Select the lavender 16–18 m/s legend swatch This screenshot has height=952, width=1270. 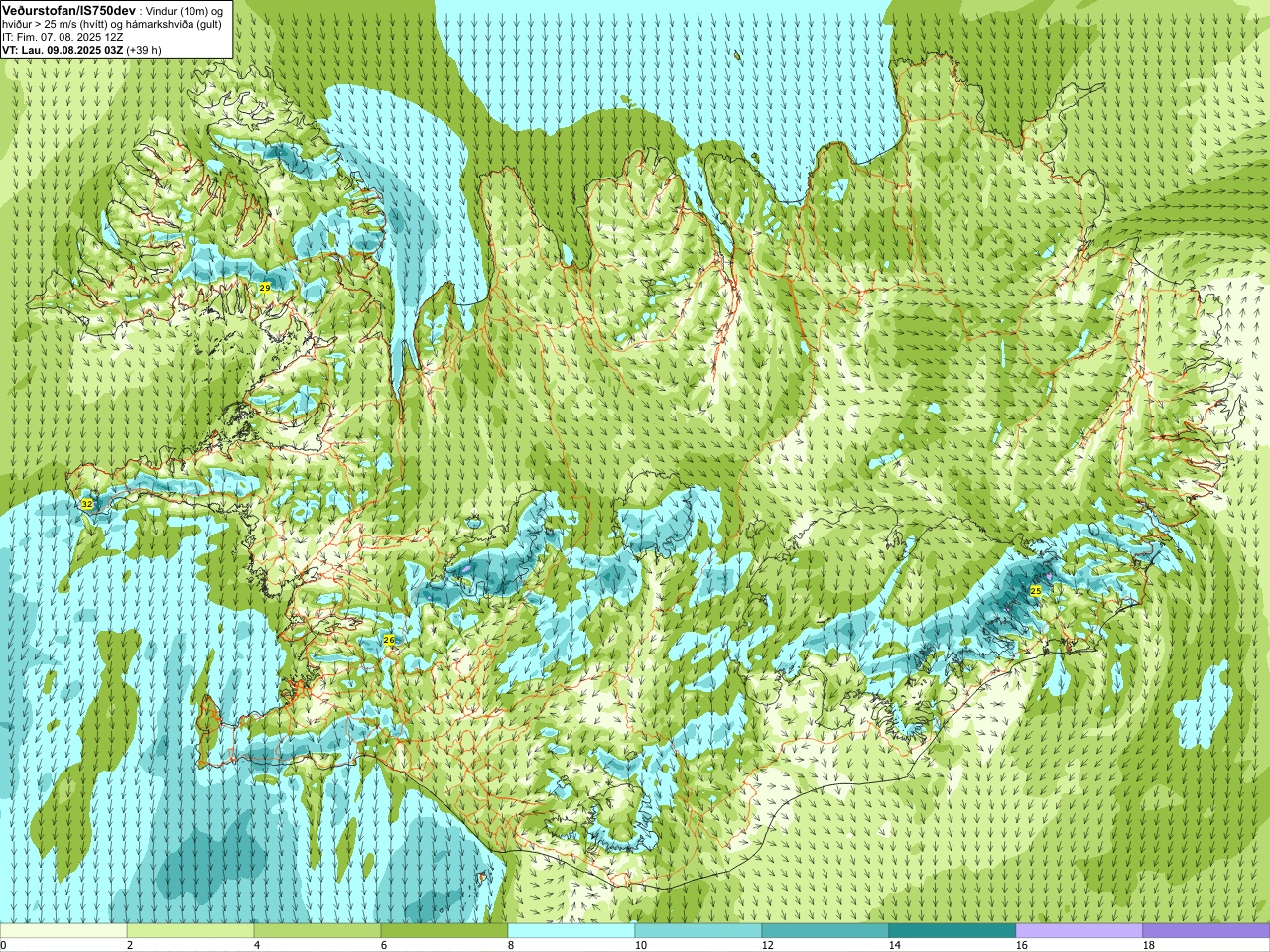tap(1079, 931)
